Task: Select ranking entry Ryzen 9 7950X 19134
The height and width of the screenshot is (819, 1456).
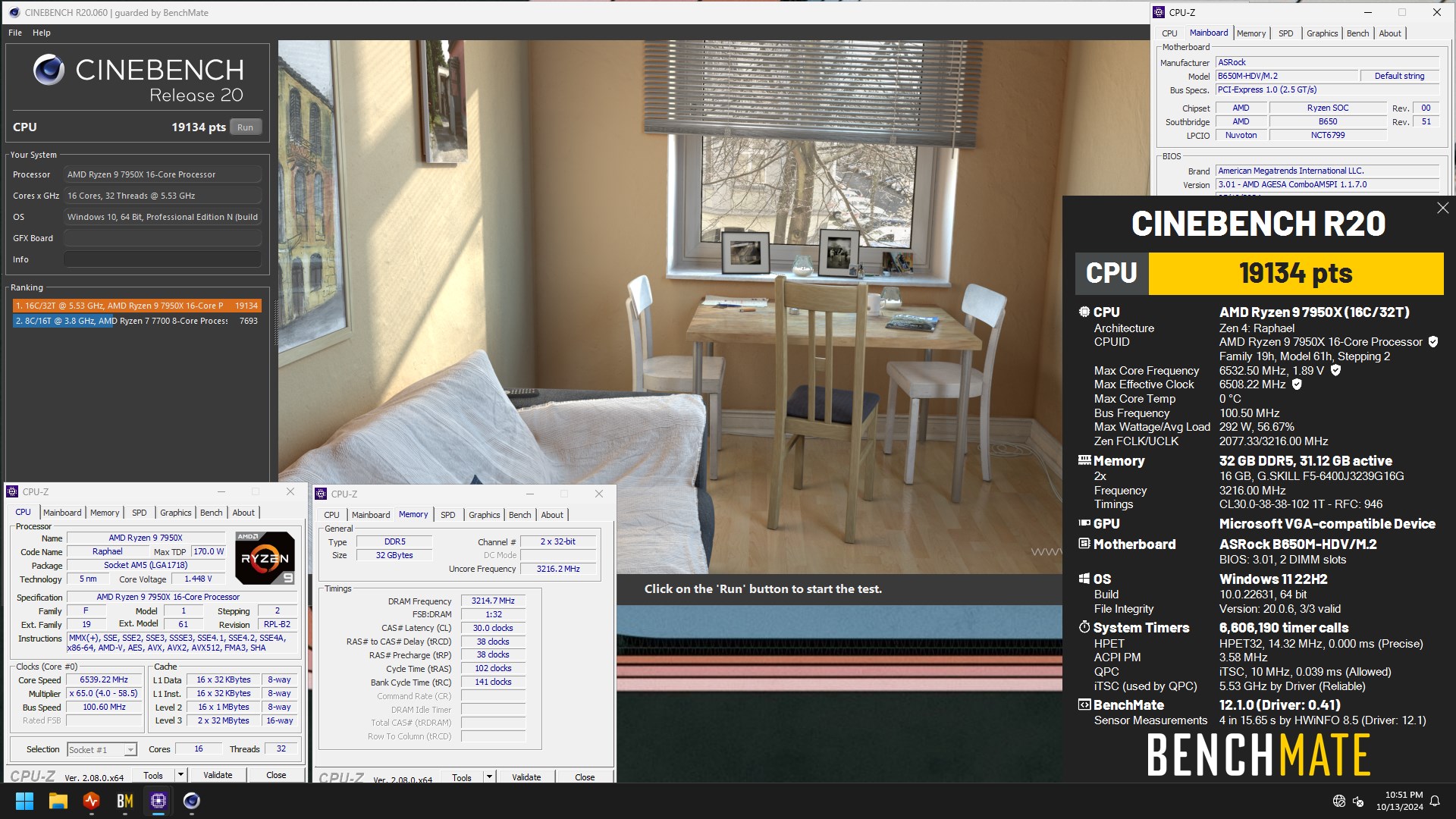Action: click(x=137, y=306)
